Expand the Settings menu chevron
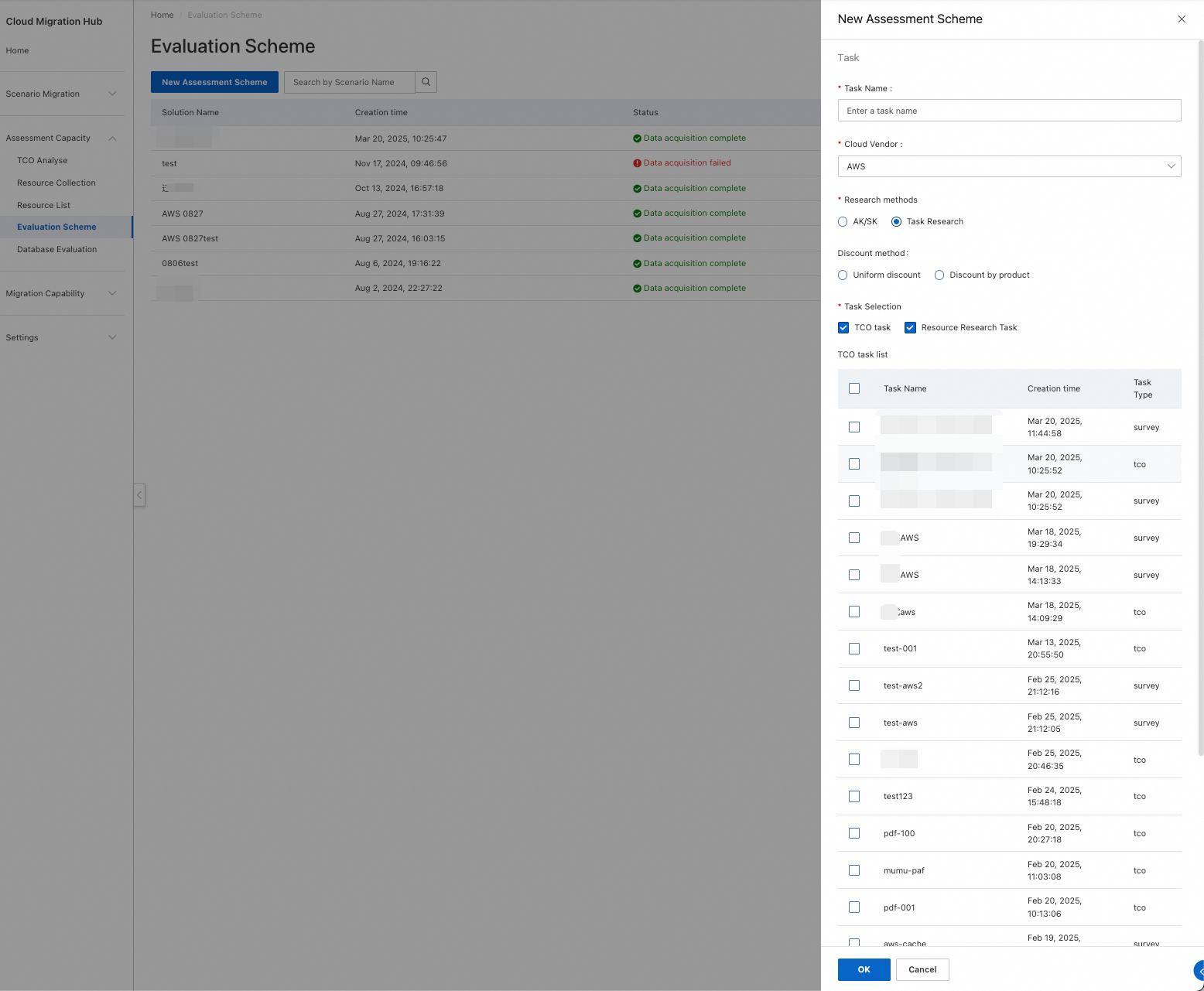The image size is (1204, 991). 112,337
